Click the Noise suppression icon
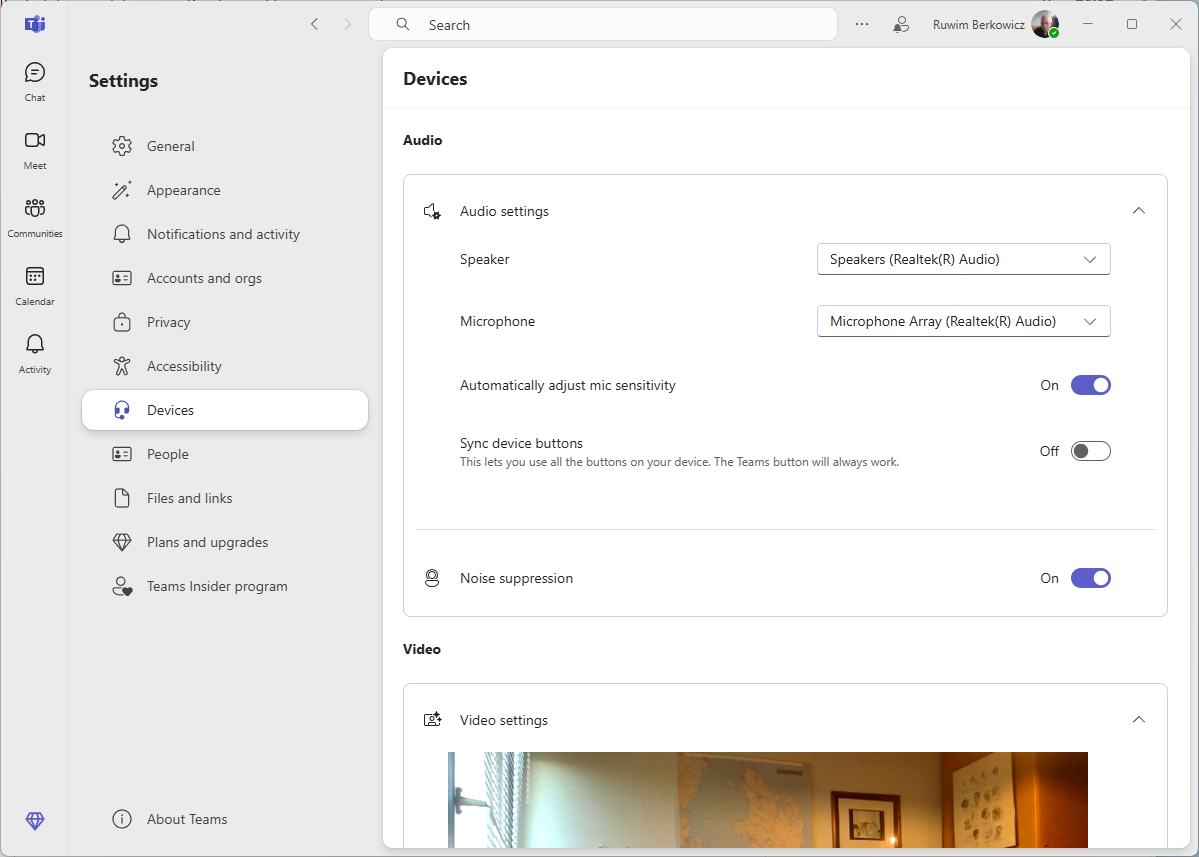1199x857 pixels. pyautogui.click(x=432, y=578)
